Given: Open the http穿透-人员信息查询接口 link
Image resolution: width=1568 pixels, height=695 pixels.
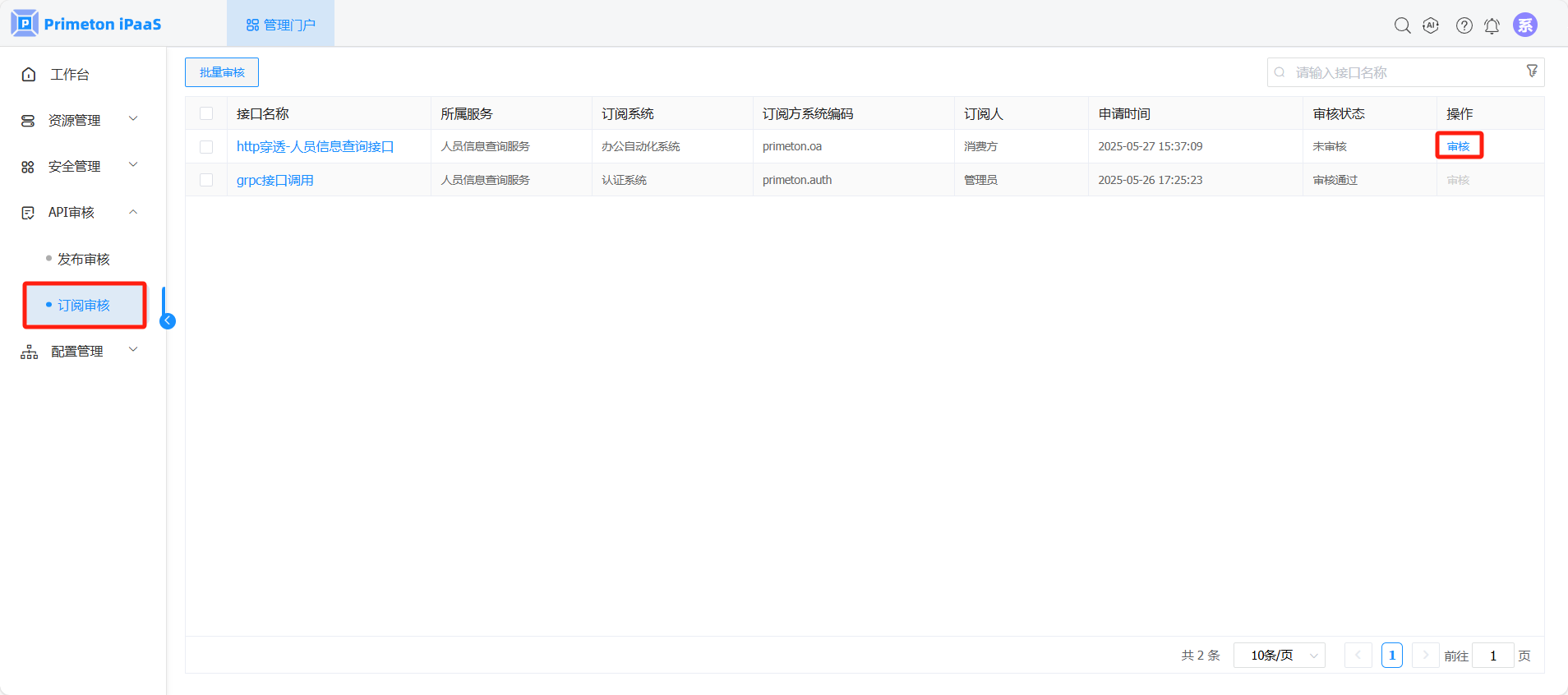Looking at the screenshot, I should pos(315,146).
